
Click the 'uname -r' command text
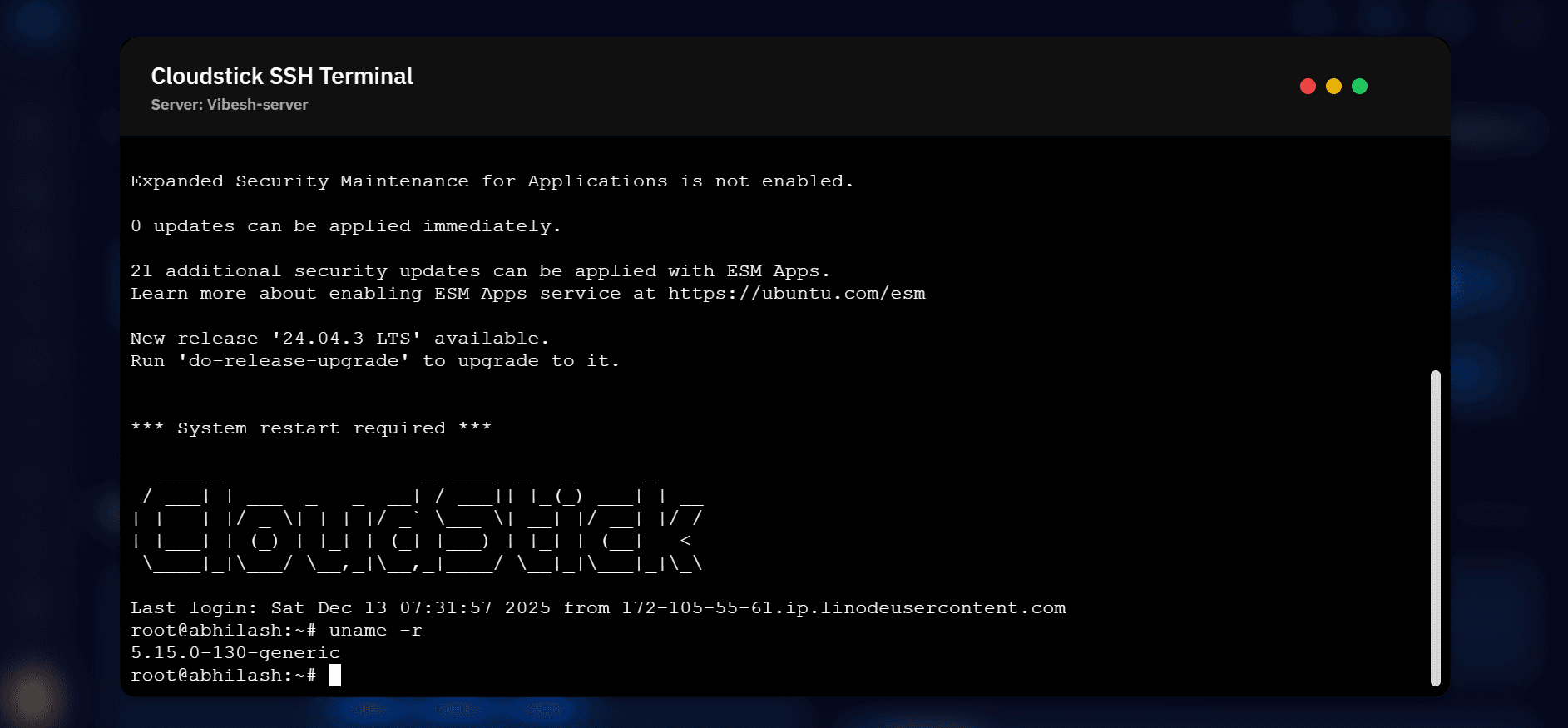click(375, 631)
